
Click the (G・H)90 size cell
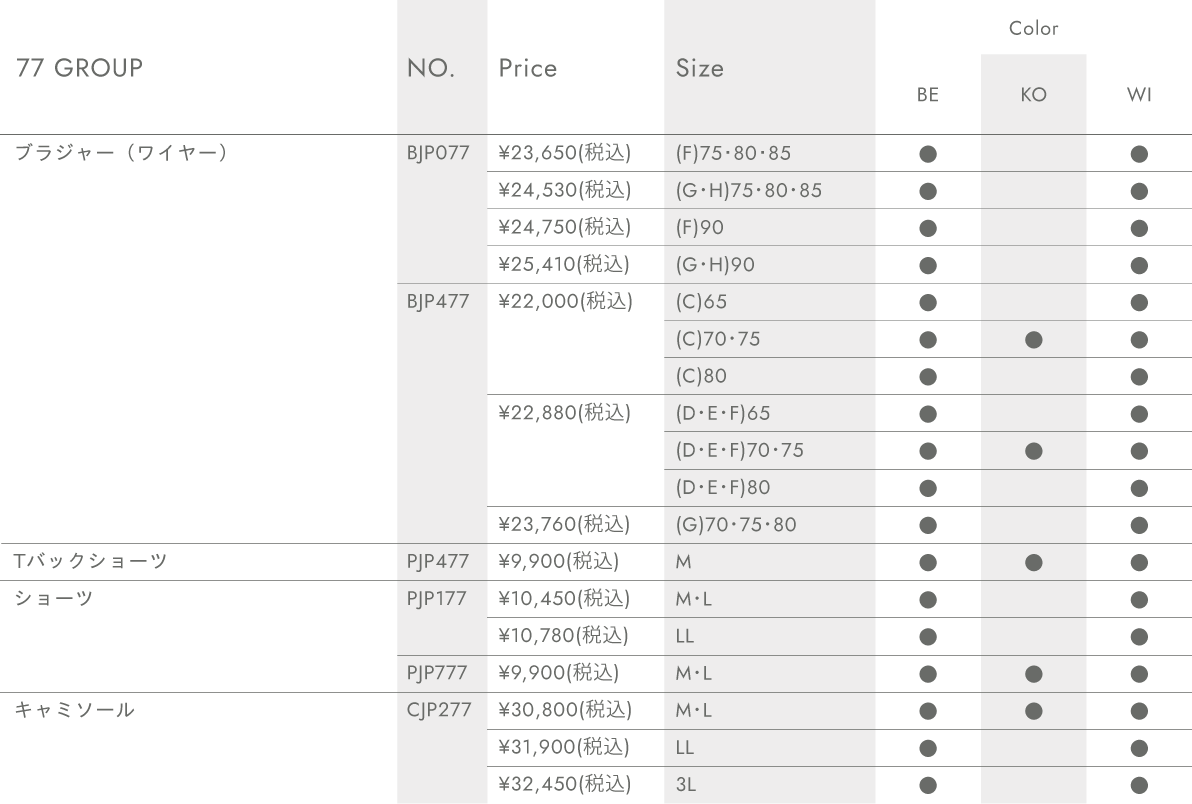click(x=715, y=265)
